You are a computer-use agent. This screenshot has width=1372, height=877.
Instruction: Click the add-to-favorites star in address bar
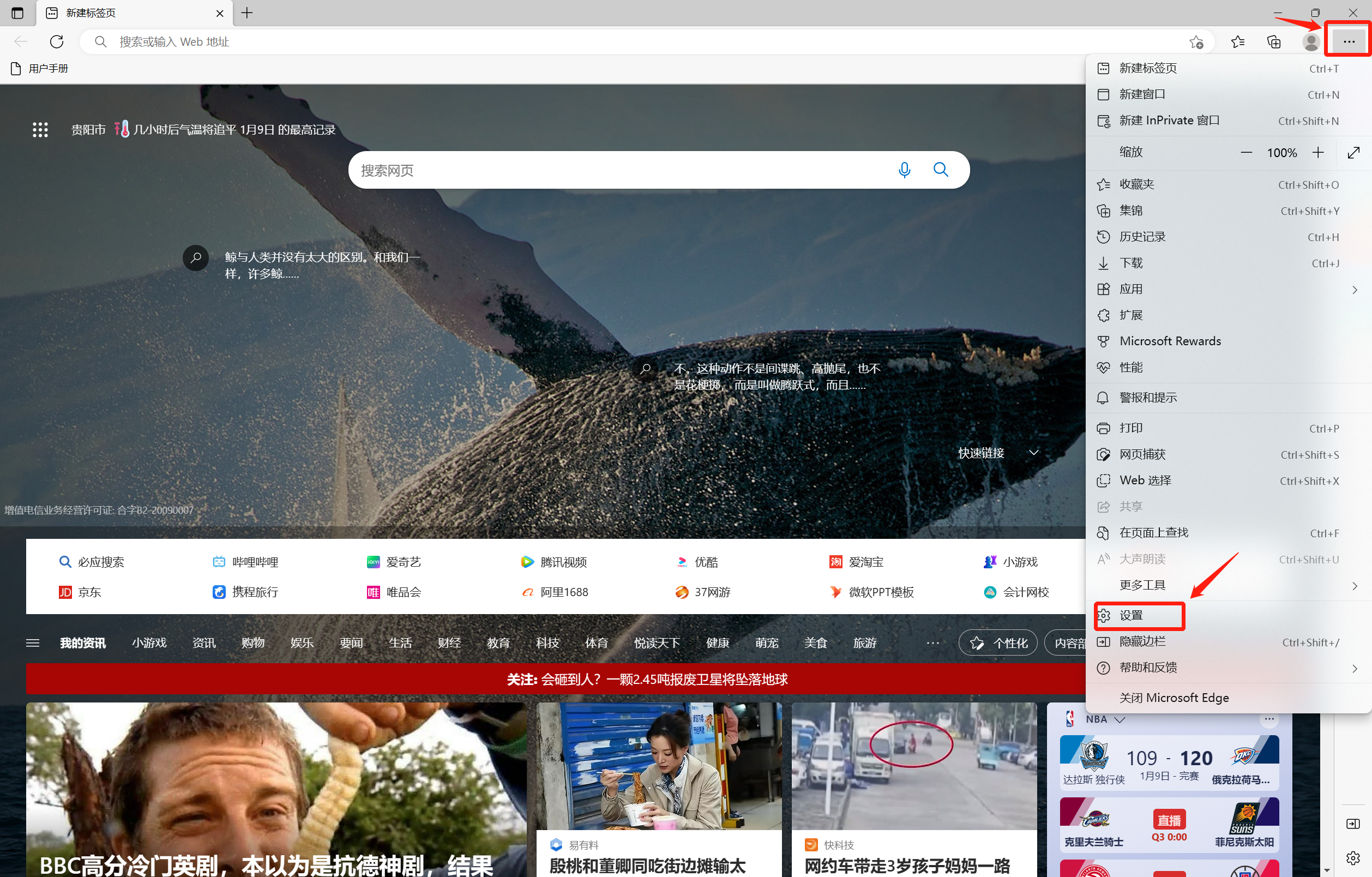click(1196, 41)
